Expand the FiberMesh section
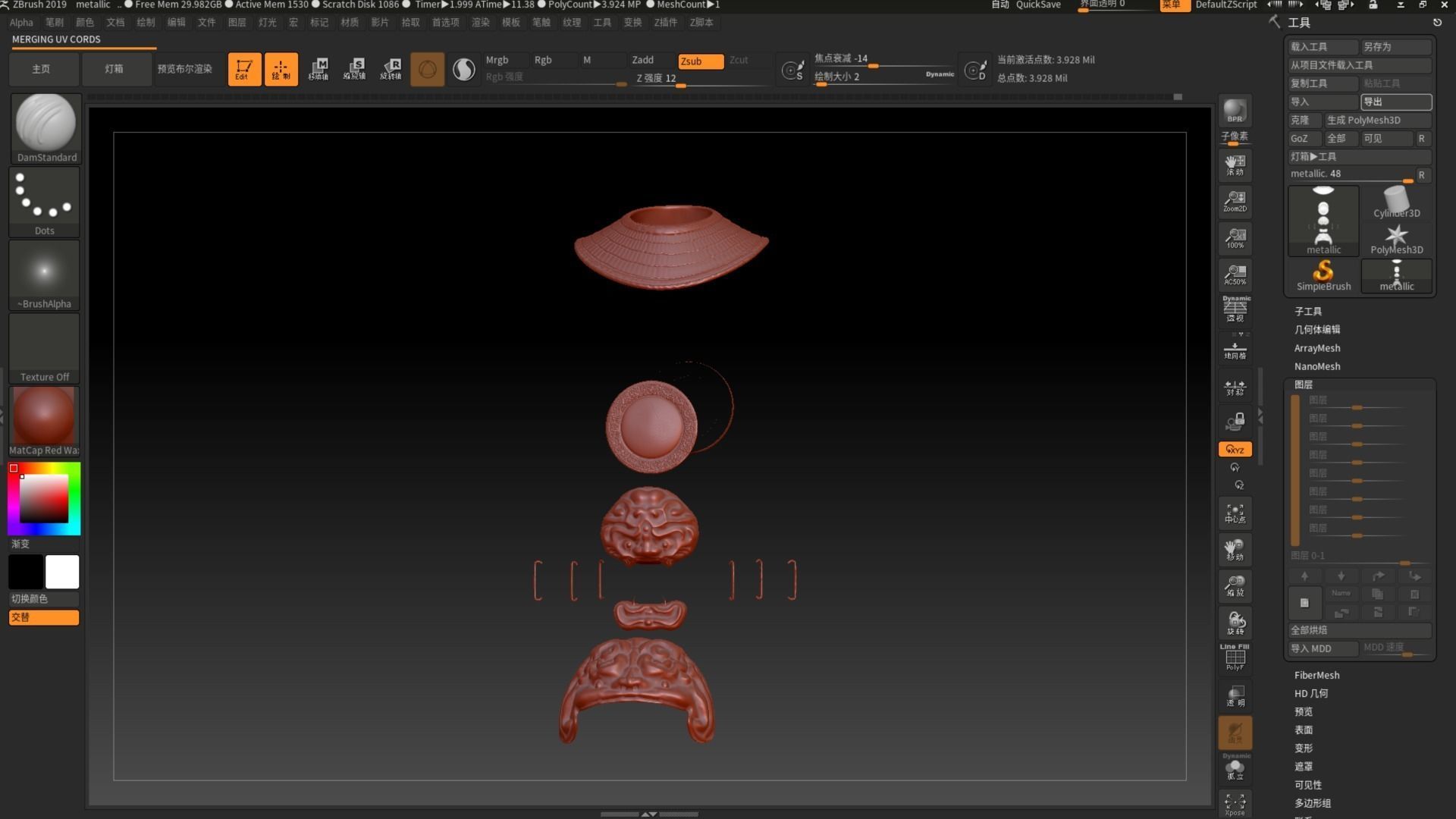 tap(1316, 675)
